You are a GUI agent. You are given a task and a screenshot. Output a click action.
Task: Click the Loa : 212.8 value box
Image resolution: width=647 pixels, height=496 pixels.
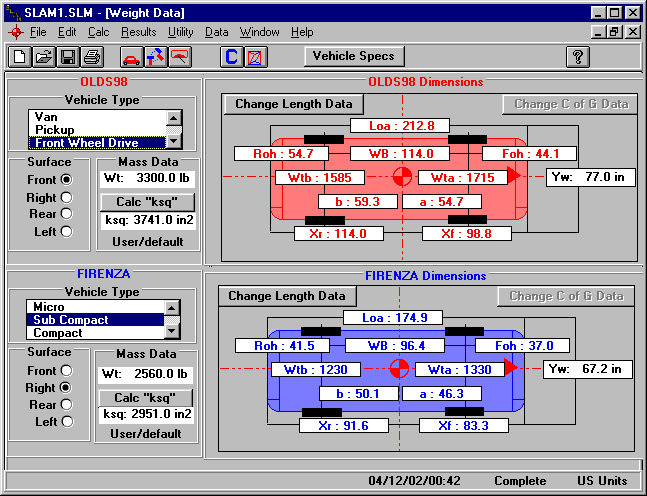[400, 125]
